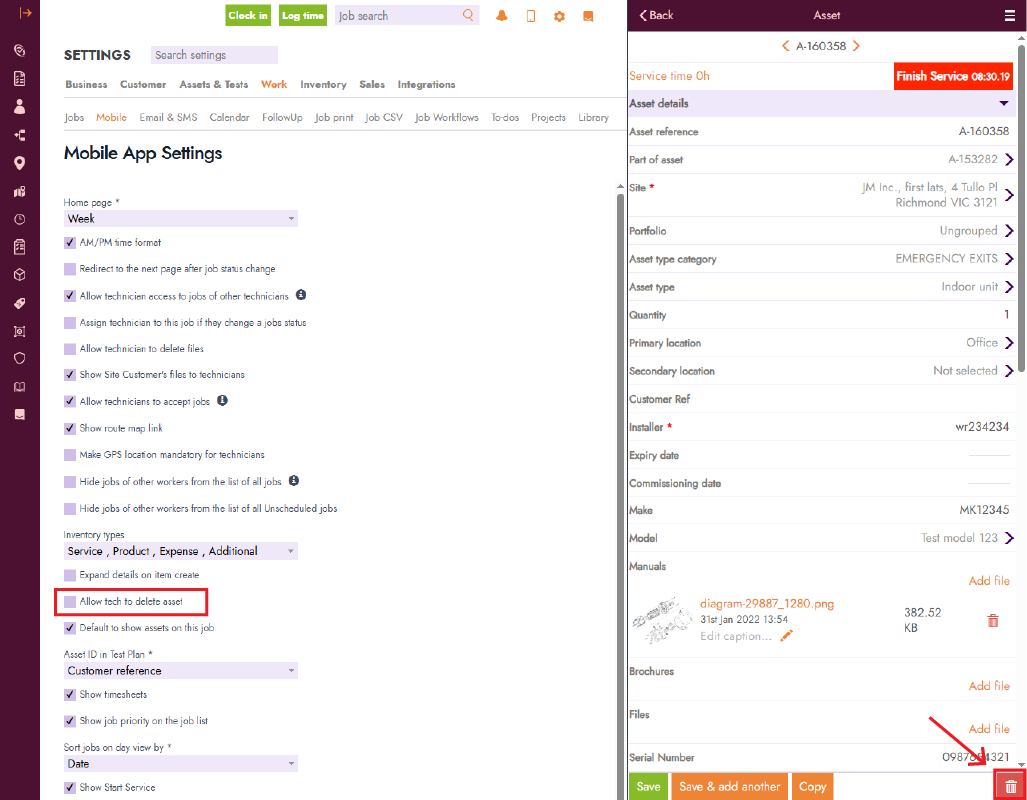Open Part of asset A-153282 chevron
1027x800 pixels.
(x=1009, y=159)
